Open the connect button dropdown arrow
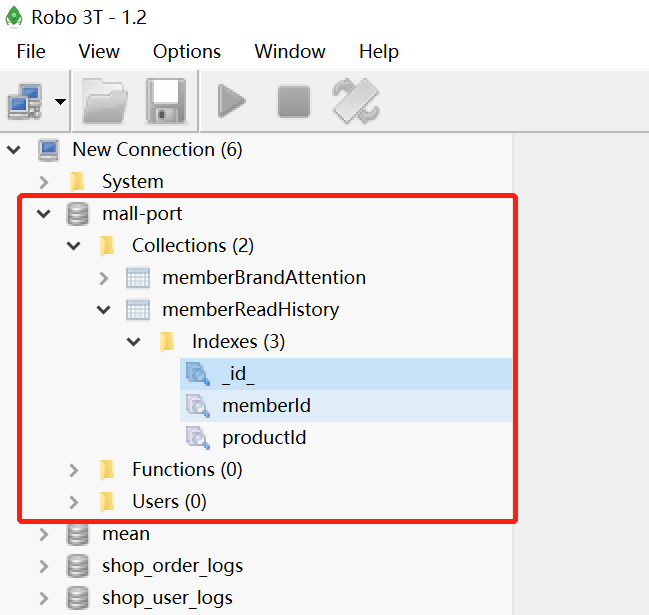 (x=60, y=101)
